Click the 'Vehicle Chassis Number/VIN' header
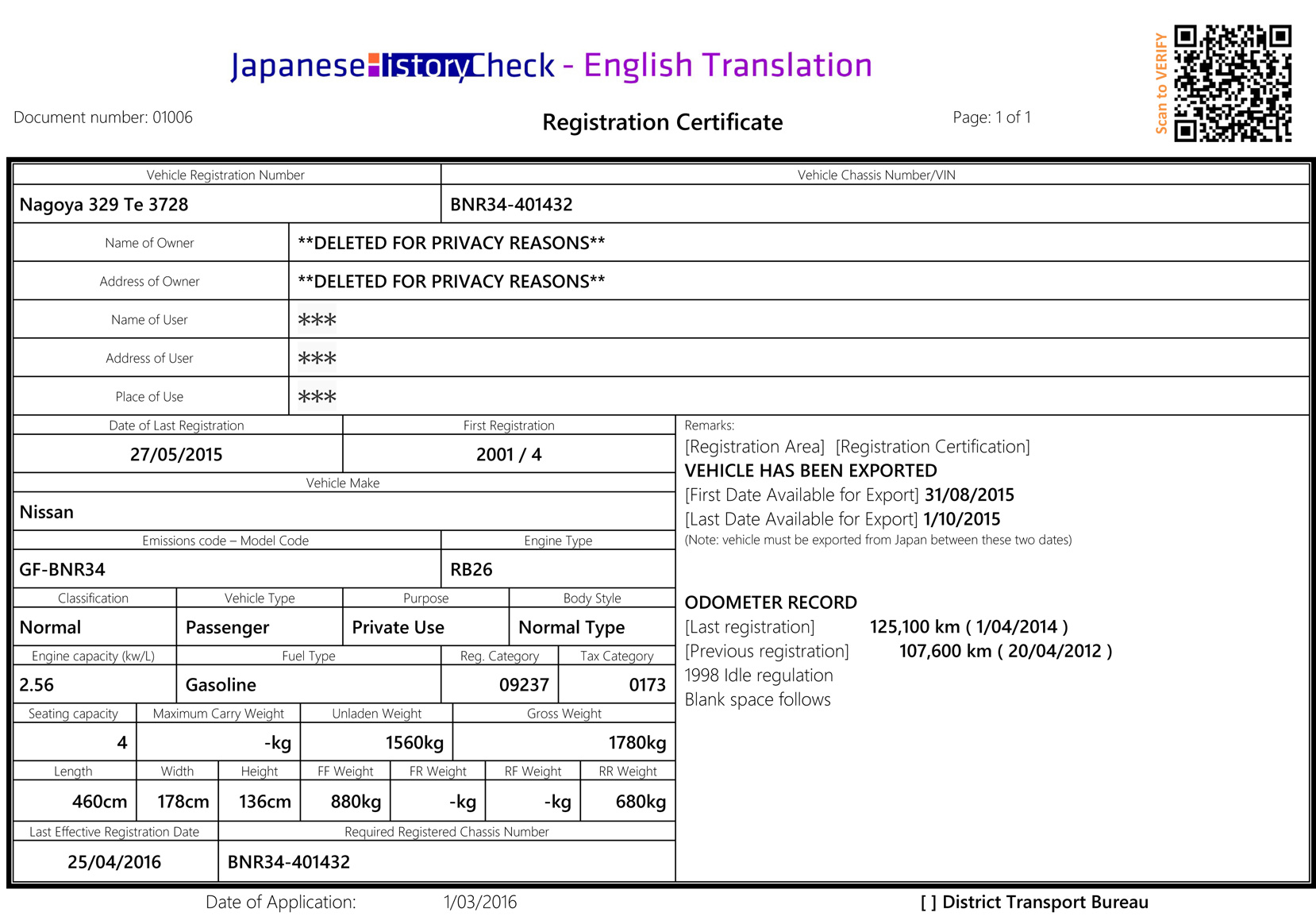Image resolution: width=1316 pixels, height=920 pixels. (x=876, y=175)
